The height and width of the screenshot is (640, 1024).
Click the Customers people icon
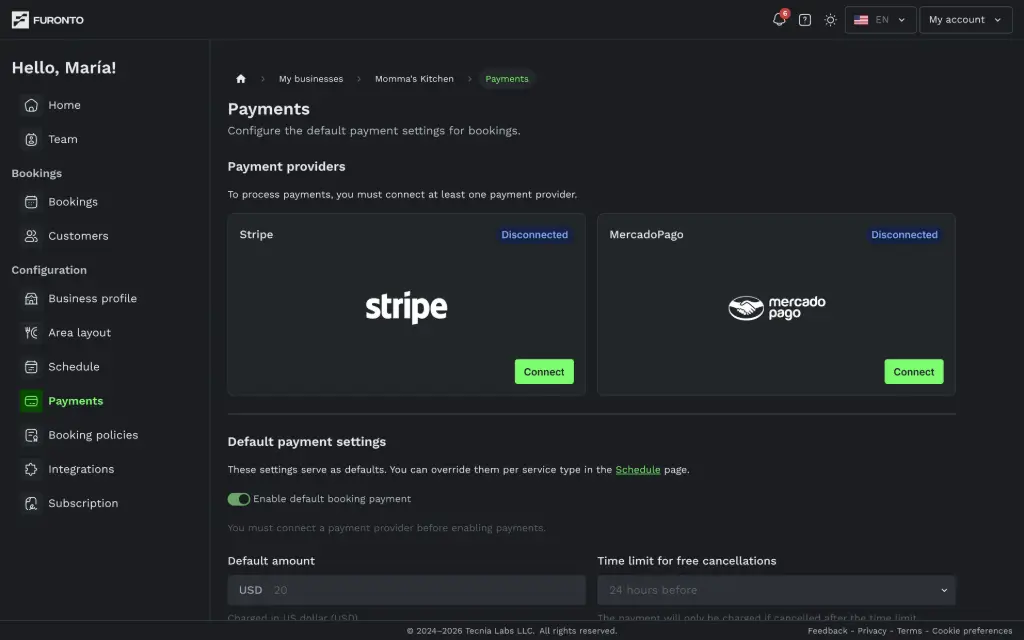click(x=31, y=236)
